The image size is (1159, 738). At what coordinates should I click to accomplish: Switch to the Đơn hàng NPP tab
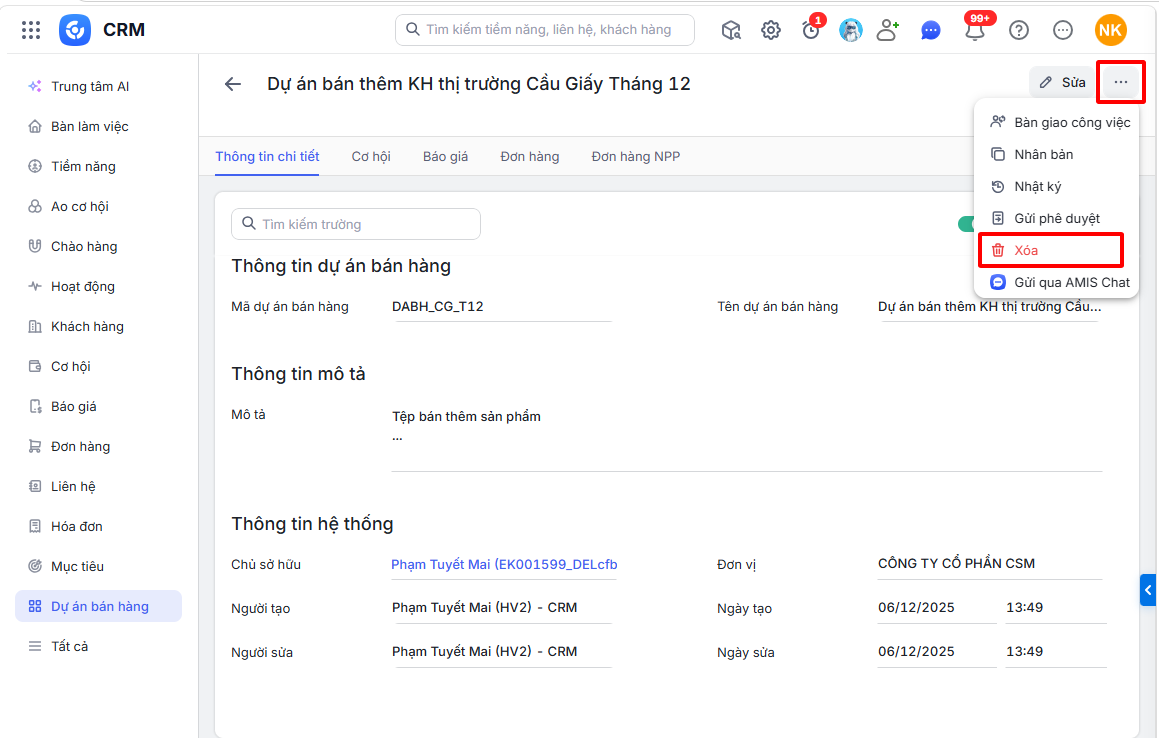coord(636,157)
